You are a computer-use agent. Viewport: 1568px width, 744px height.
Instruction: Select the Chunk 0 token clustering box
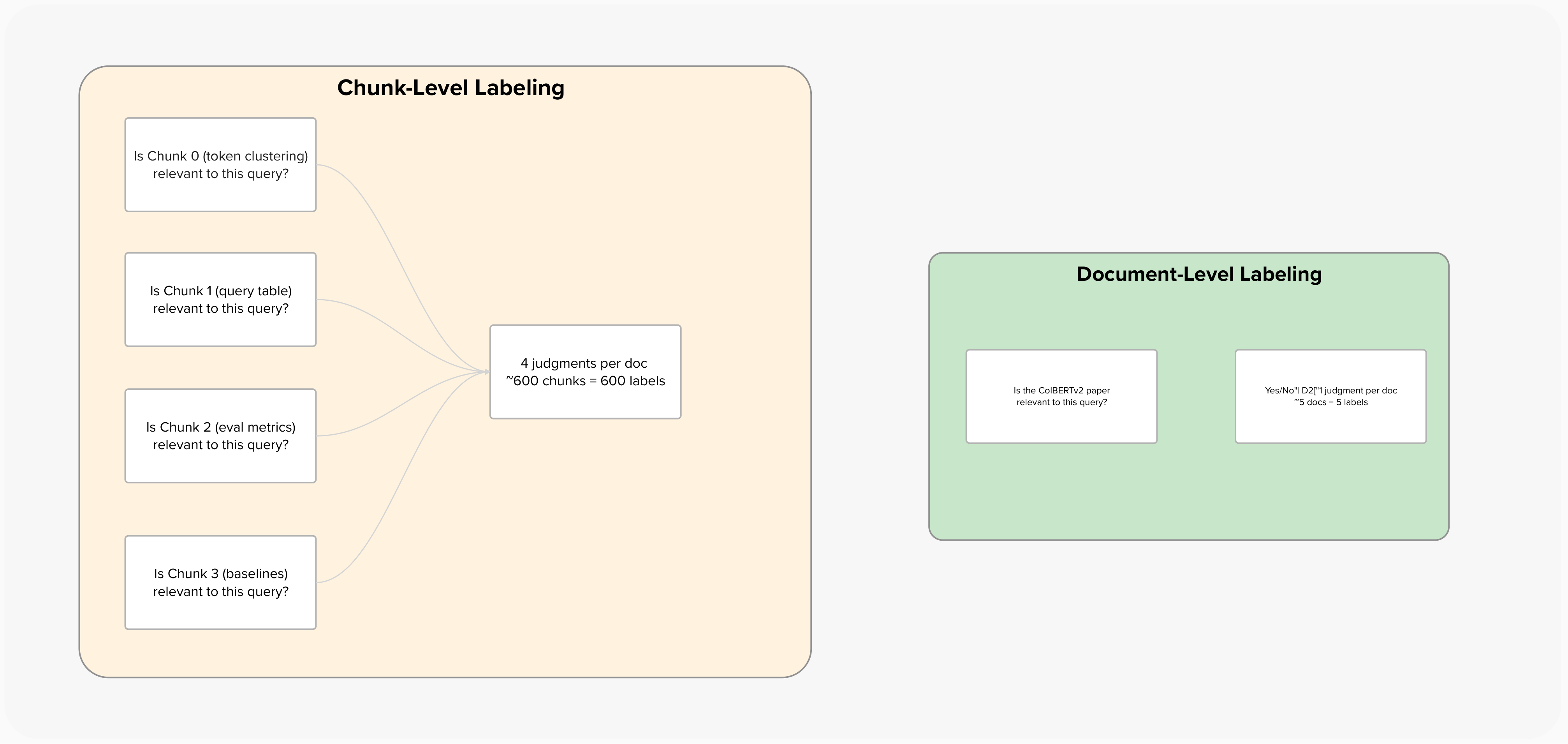tap(220, 164)
